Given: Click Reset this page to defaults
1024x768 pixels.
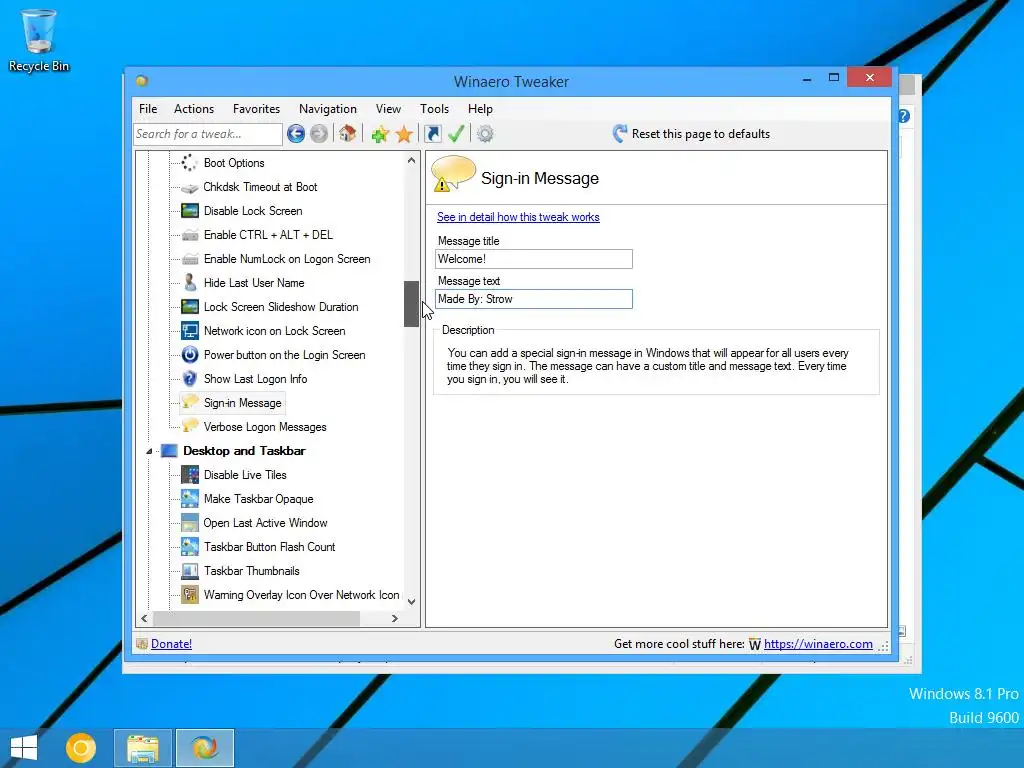Looking at the screenshot, I should (691, 134).
